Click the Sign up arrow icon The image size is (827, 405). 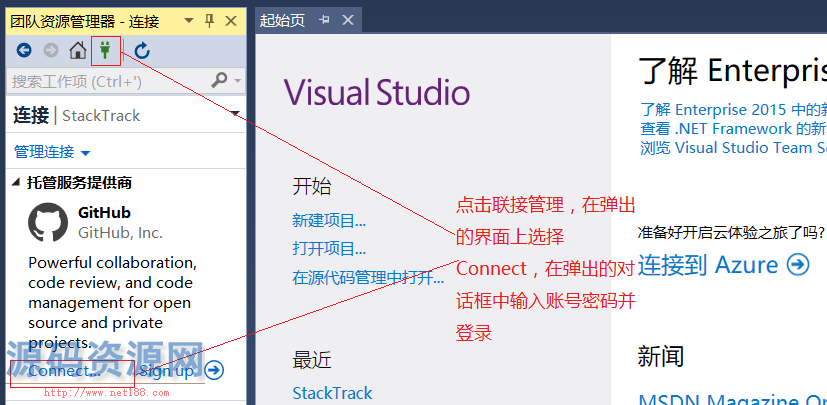pyautogui.click(x=214, y=371)
